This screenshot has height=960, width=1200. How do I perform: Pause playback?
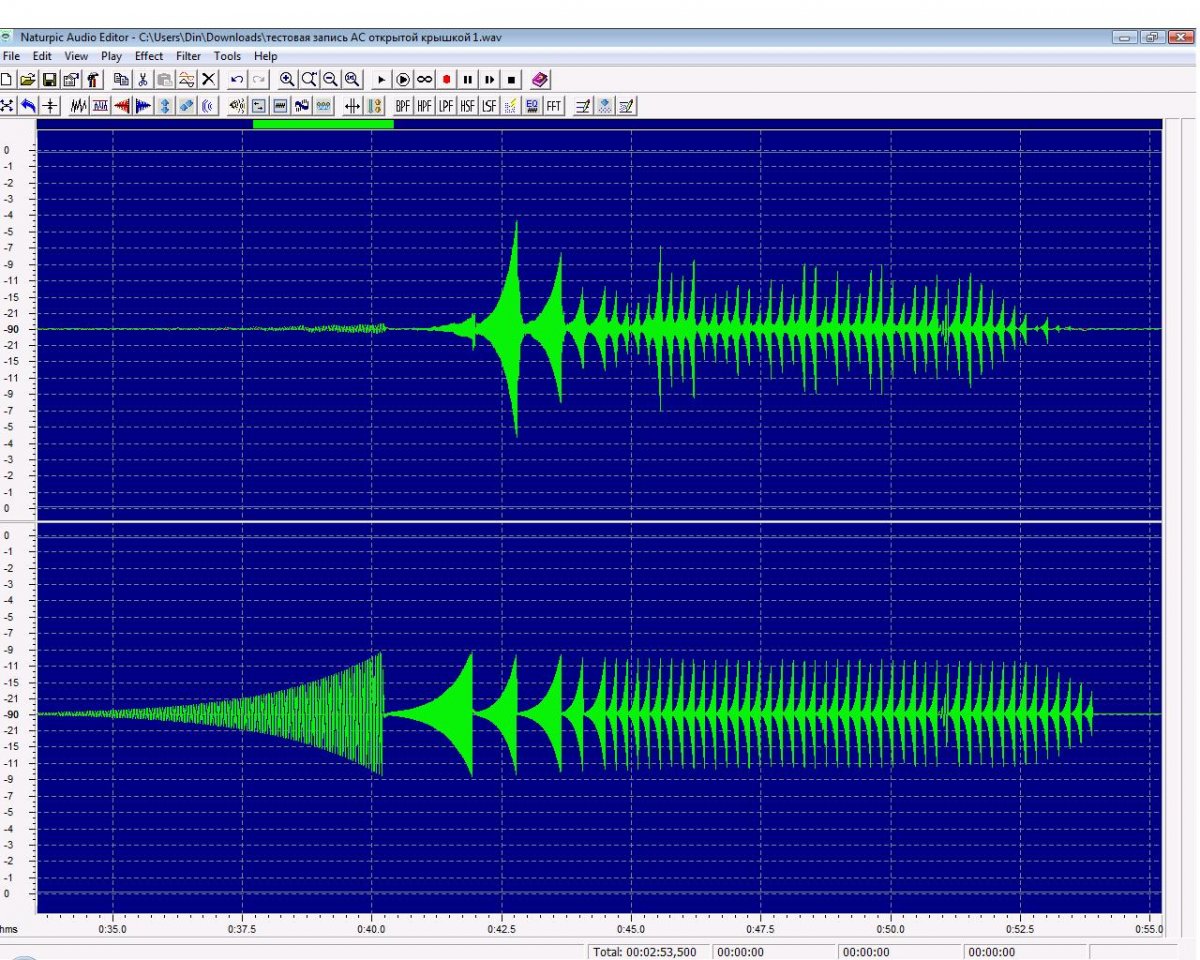(467, 79)
